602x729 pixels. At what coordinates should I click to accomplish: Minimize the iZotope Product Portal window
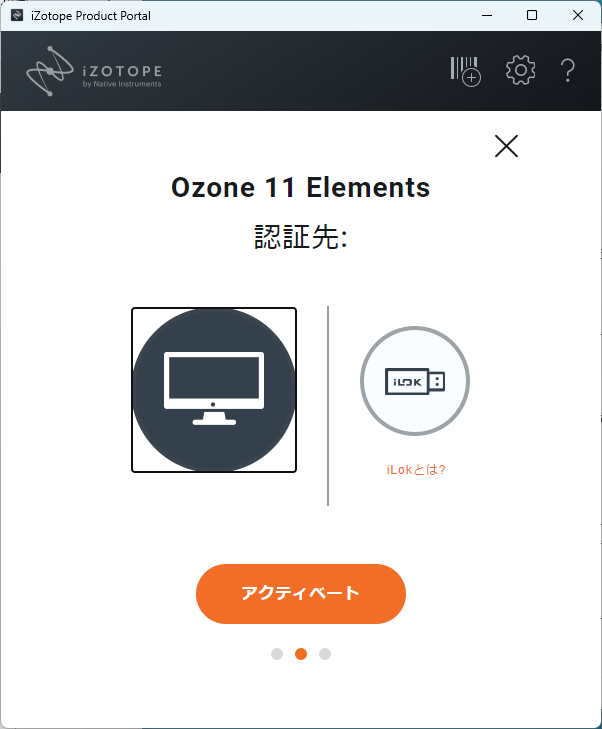487,15
